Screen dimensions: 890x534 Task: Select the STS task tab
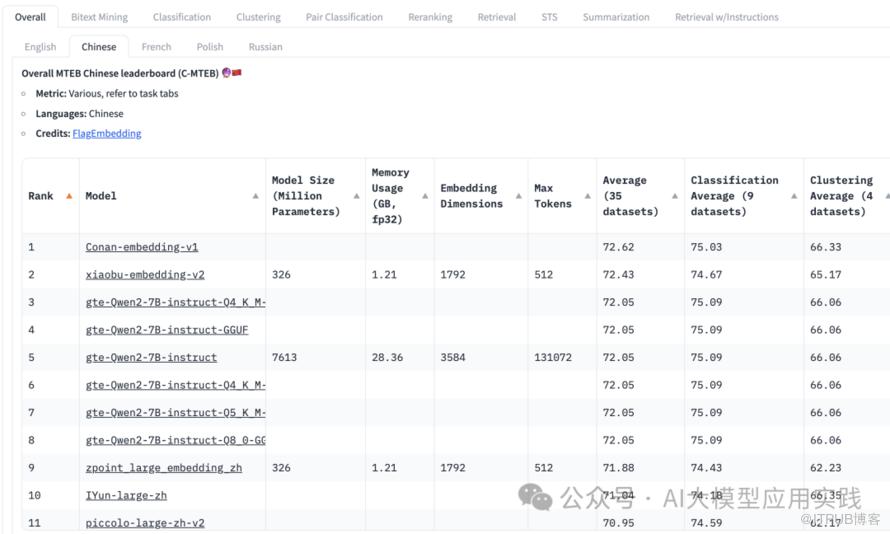(549, 17)
